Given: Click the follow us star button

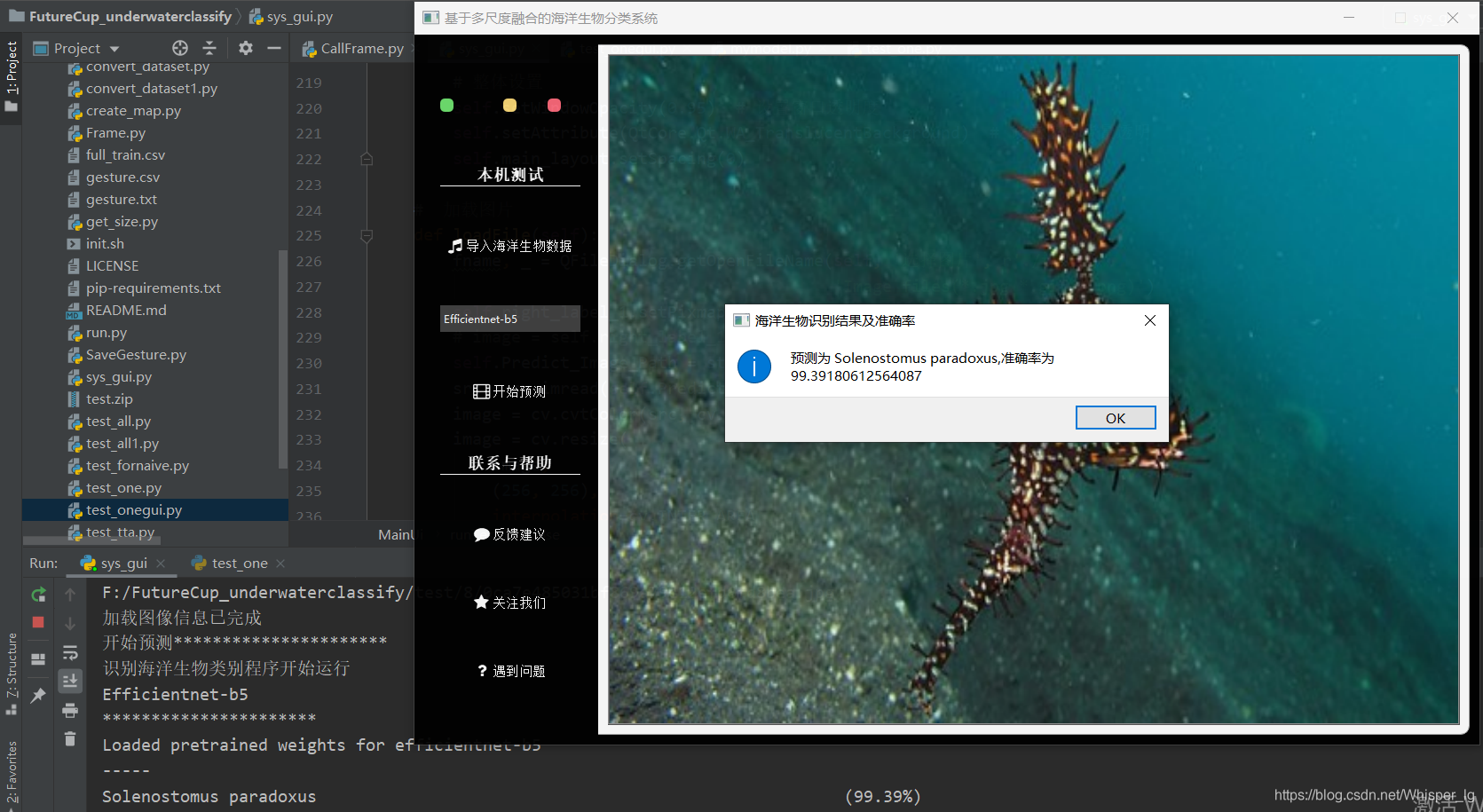Looking at the screenshot, I should 510,603.
